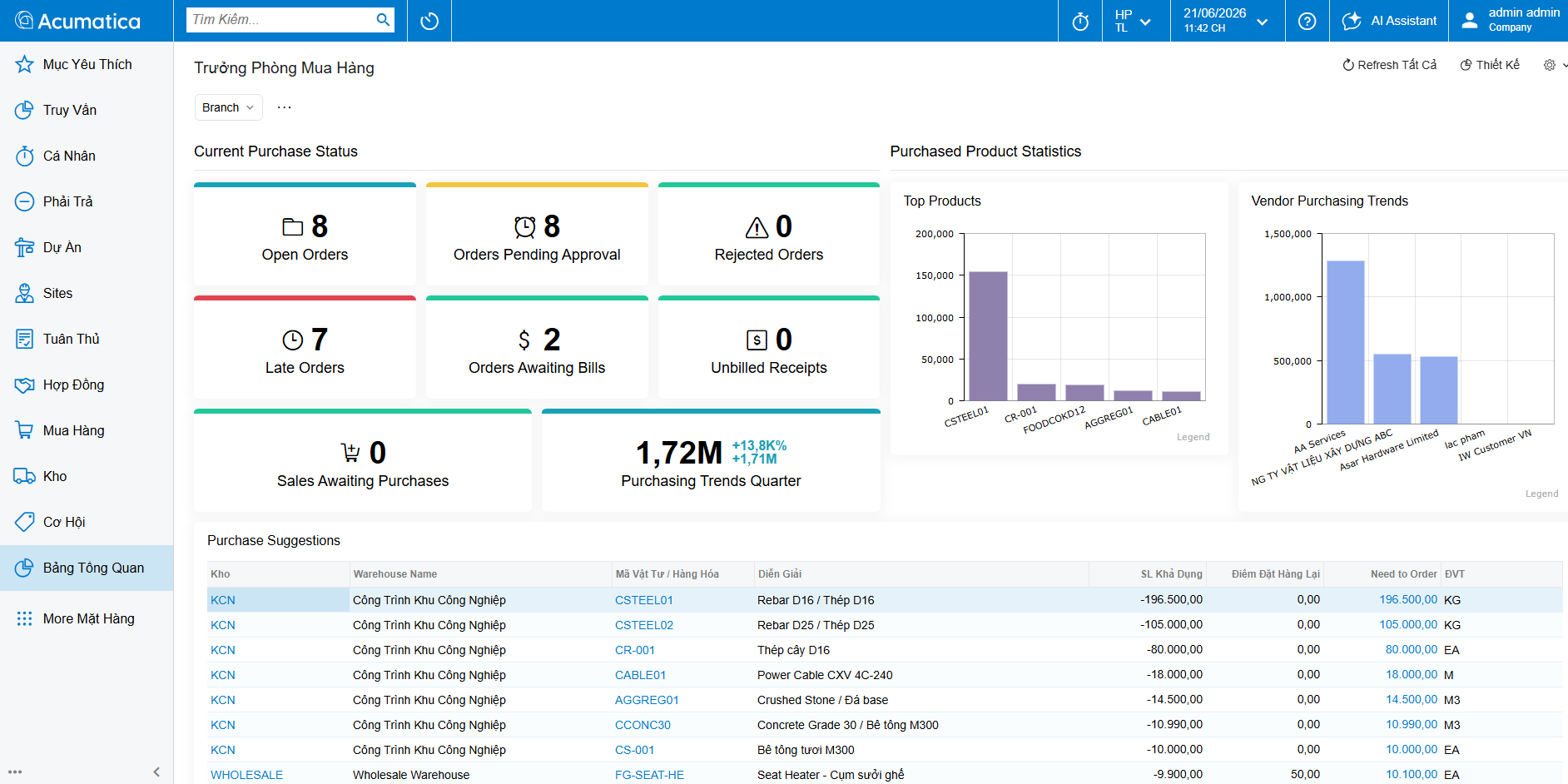Click the Truy Vấn pie chart icon

(x=24, y=110)
